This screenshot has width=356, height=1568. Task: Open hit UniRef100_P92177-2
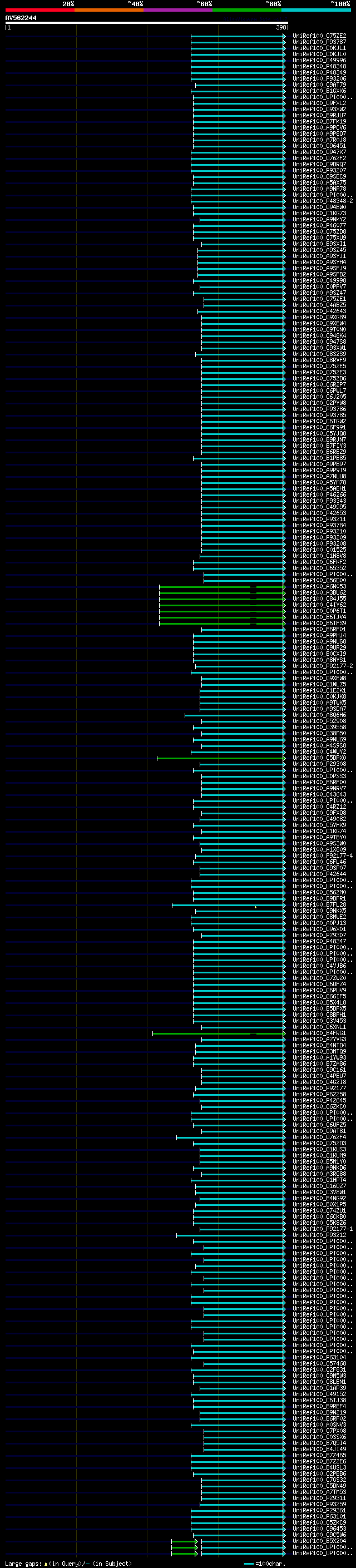(x=323, y=666)
